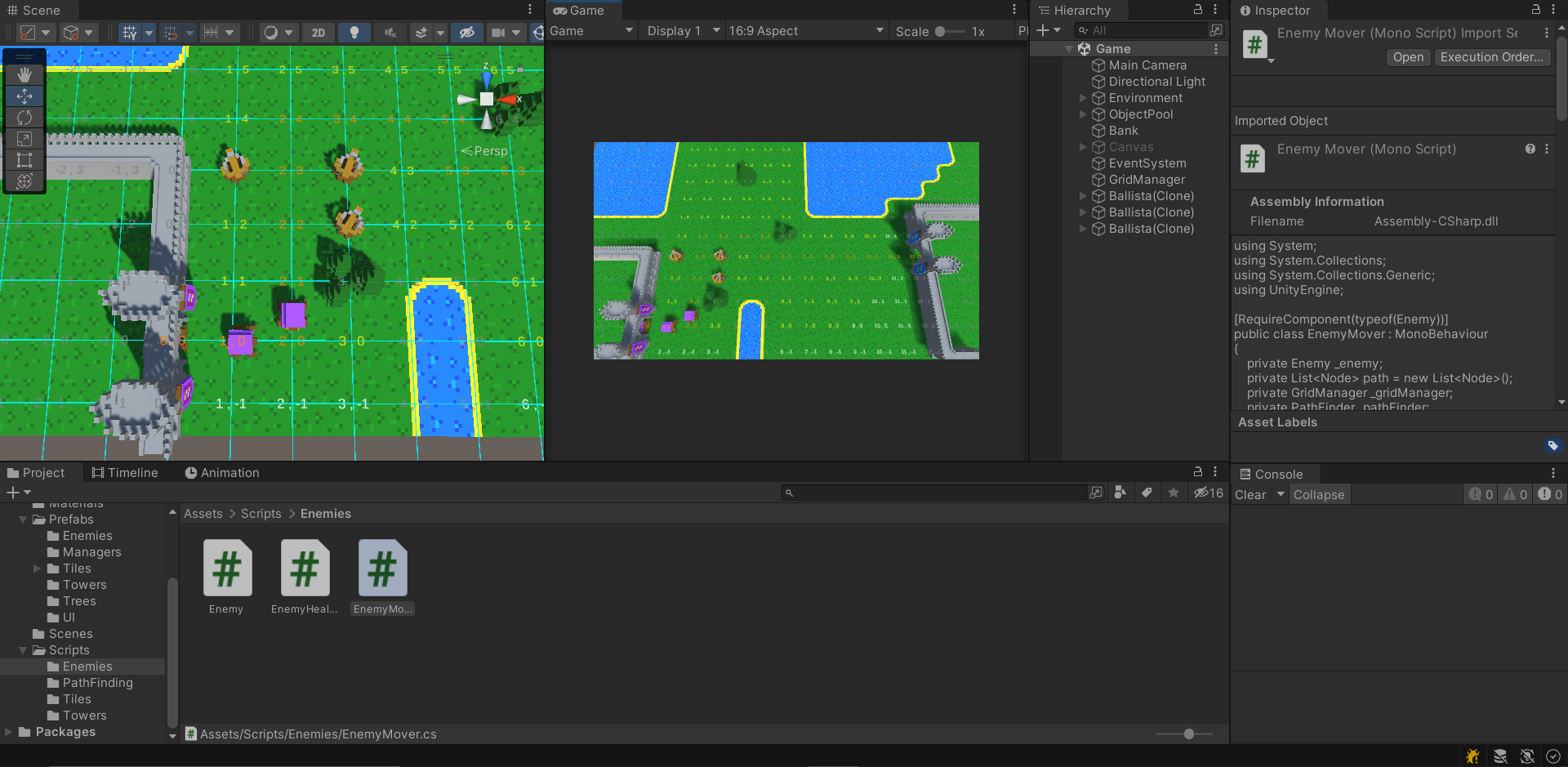This screenshot has width=1568, height=767.
Task: Select the Enemy script asset
Action: tap(227, 577)
